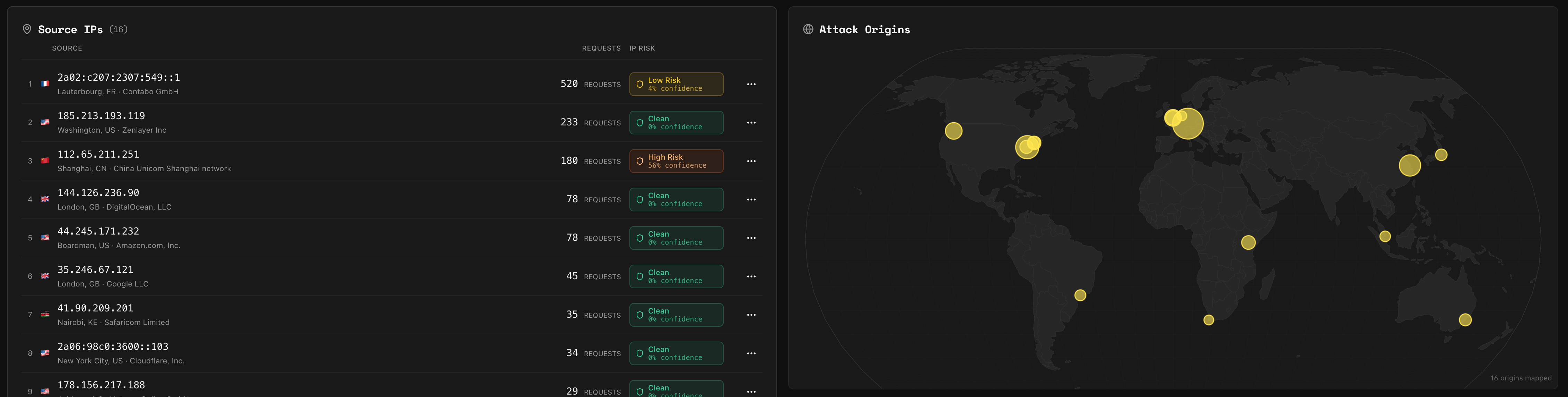
Task: Select IP address 112.65.211.251
Action: (x=98, y=155)
